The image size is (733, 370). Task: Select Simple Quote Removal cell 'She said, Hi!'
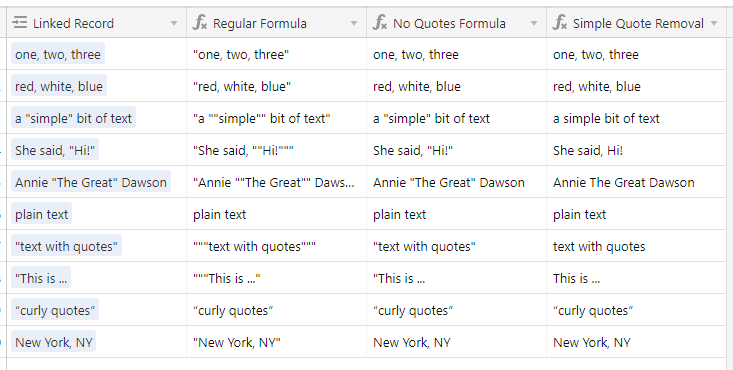(636, 150)
